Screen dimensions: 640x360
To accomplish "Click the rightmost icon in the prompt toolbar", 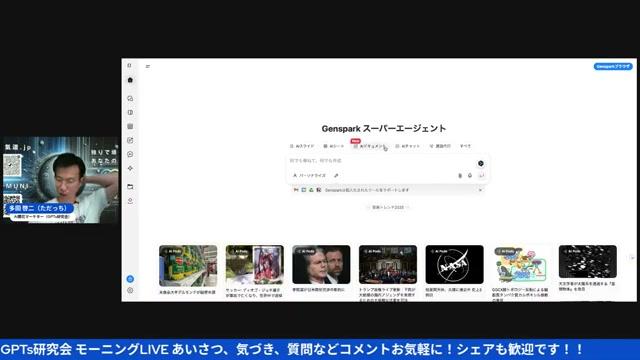I will (481, 176).
